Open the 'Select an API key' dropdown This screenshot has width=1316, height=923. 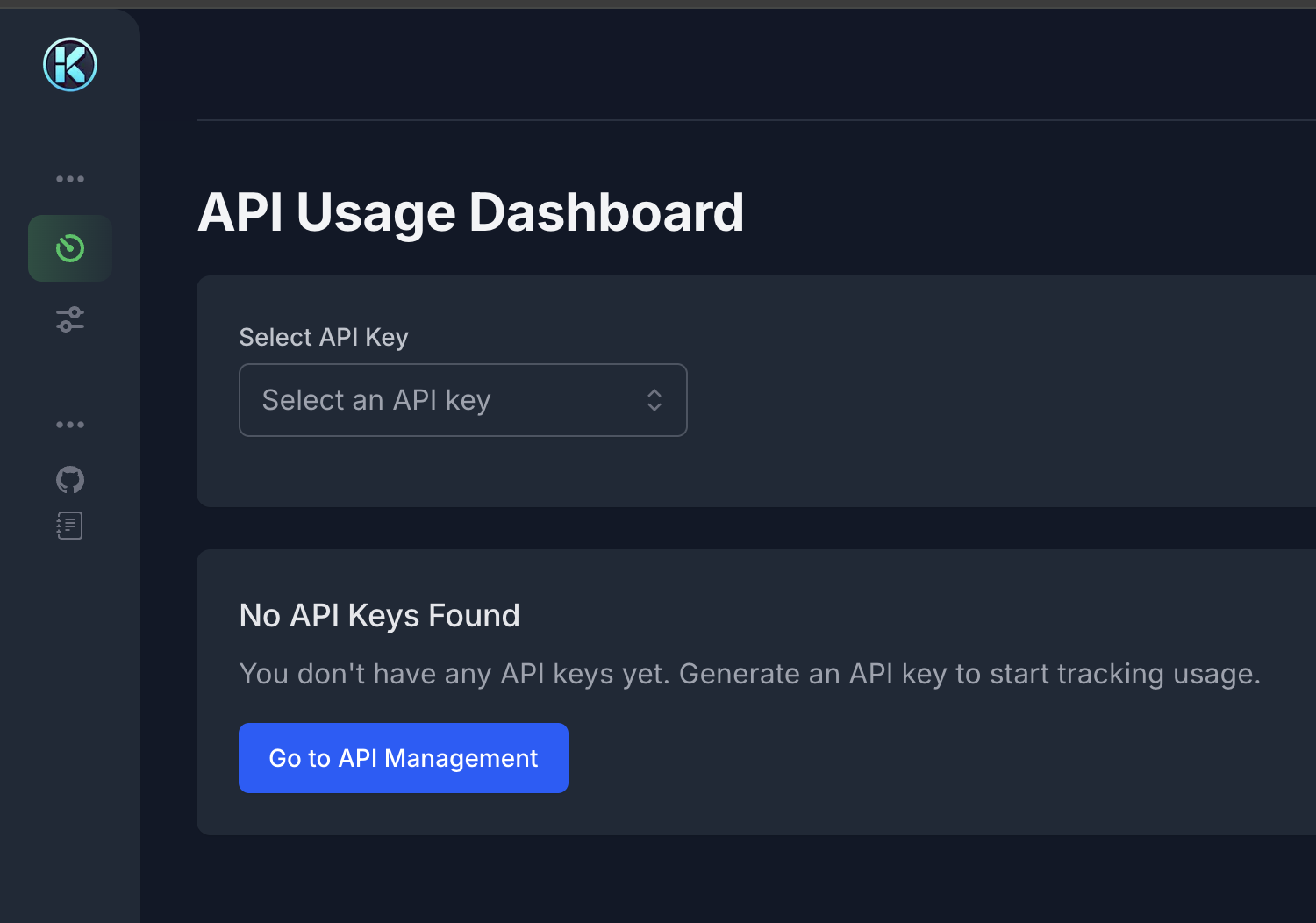tap(439, 400)
